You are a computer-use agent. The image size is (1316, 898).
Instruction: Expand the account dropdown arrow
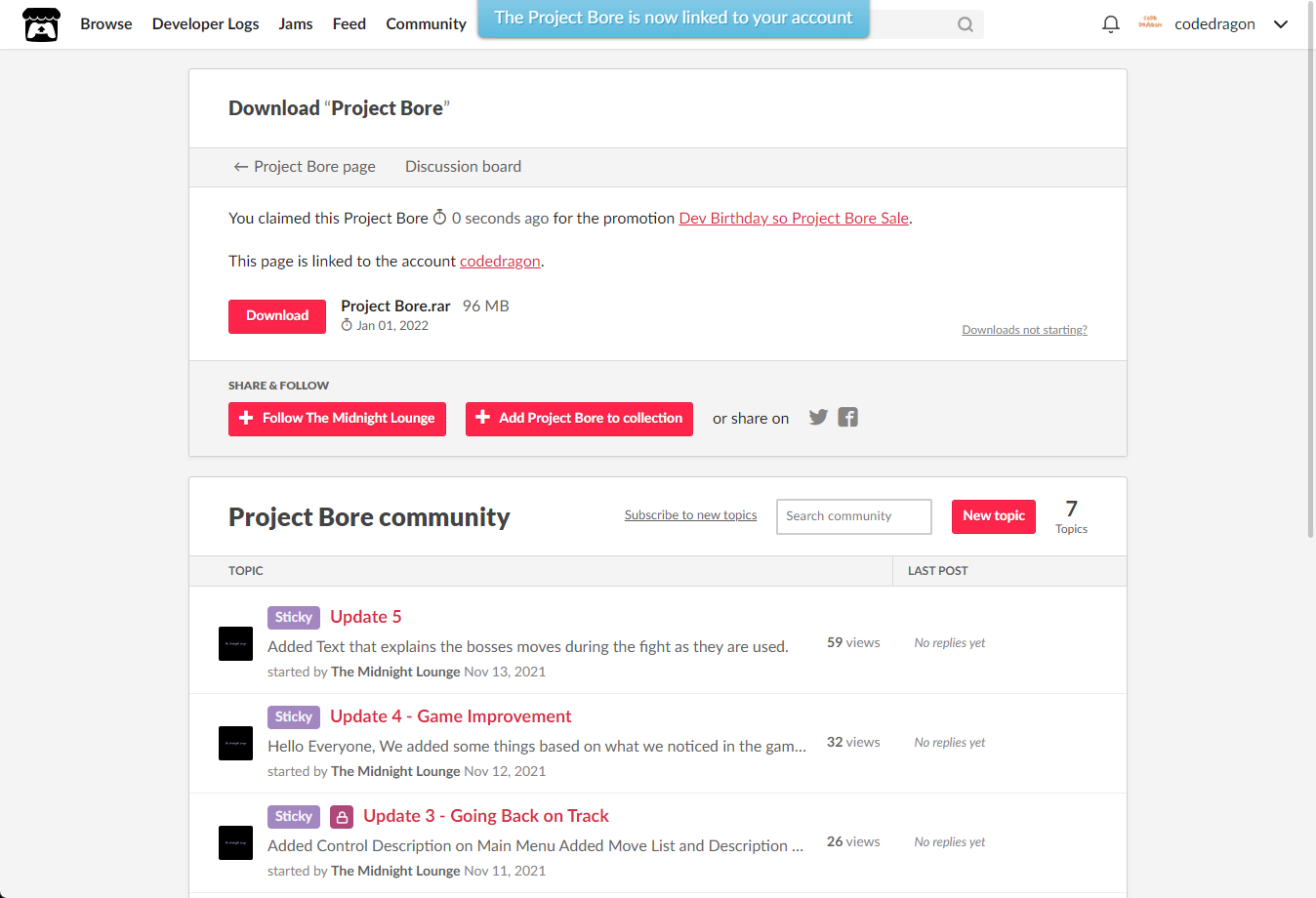click(x=1281, y=24)
